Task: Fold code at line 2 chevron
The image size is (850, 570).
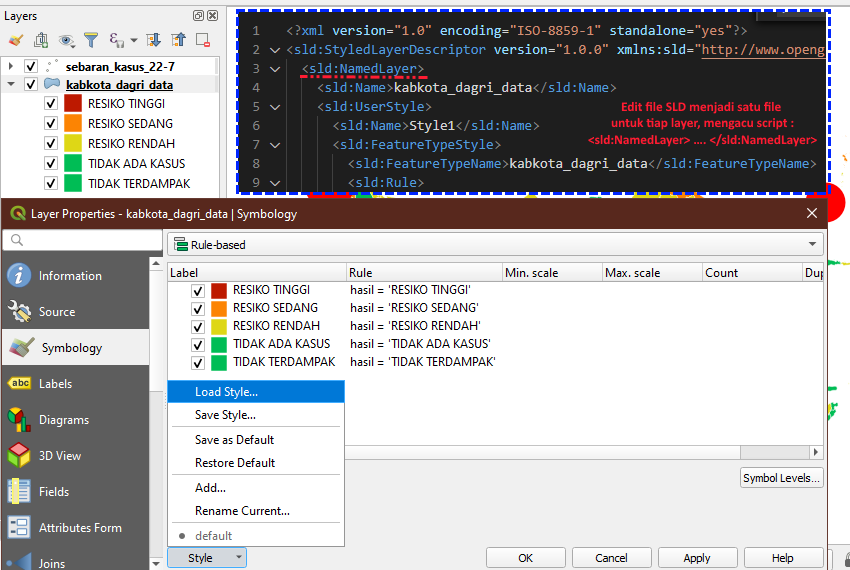Action: [275, 50]
